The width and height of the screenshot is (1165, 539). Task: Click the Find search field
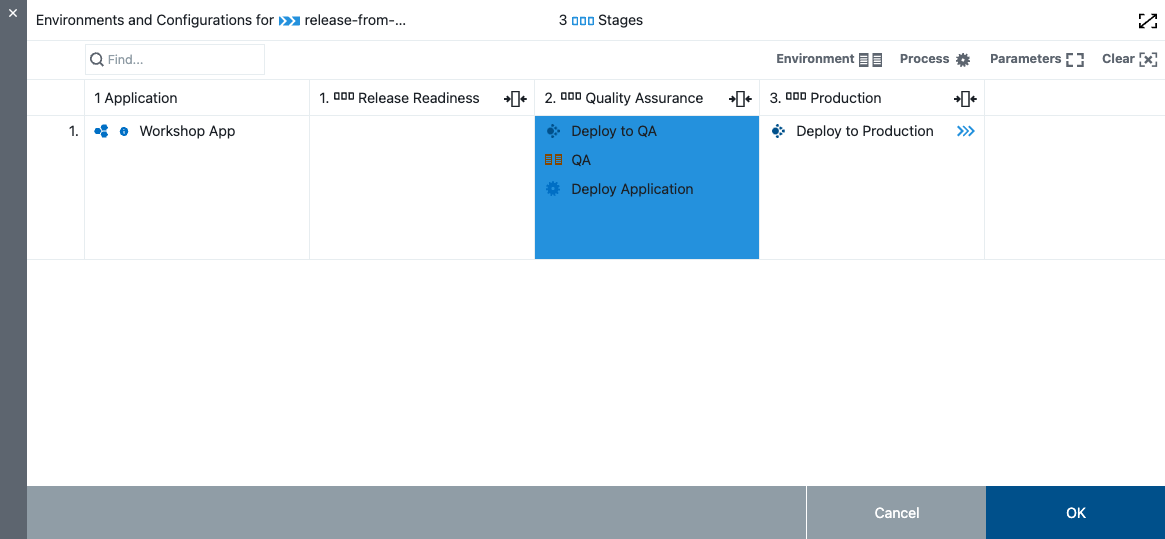click(x=175, y=60)
